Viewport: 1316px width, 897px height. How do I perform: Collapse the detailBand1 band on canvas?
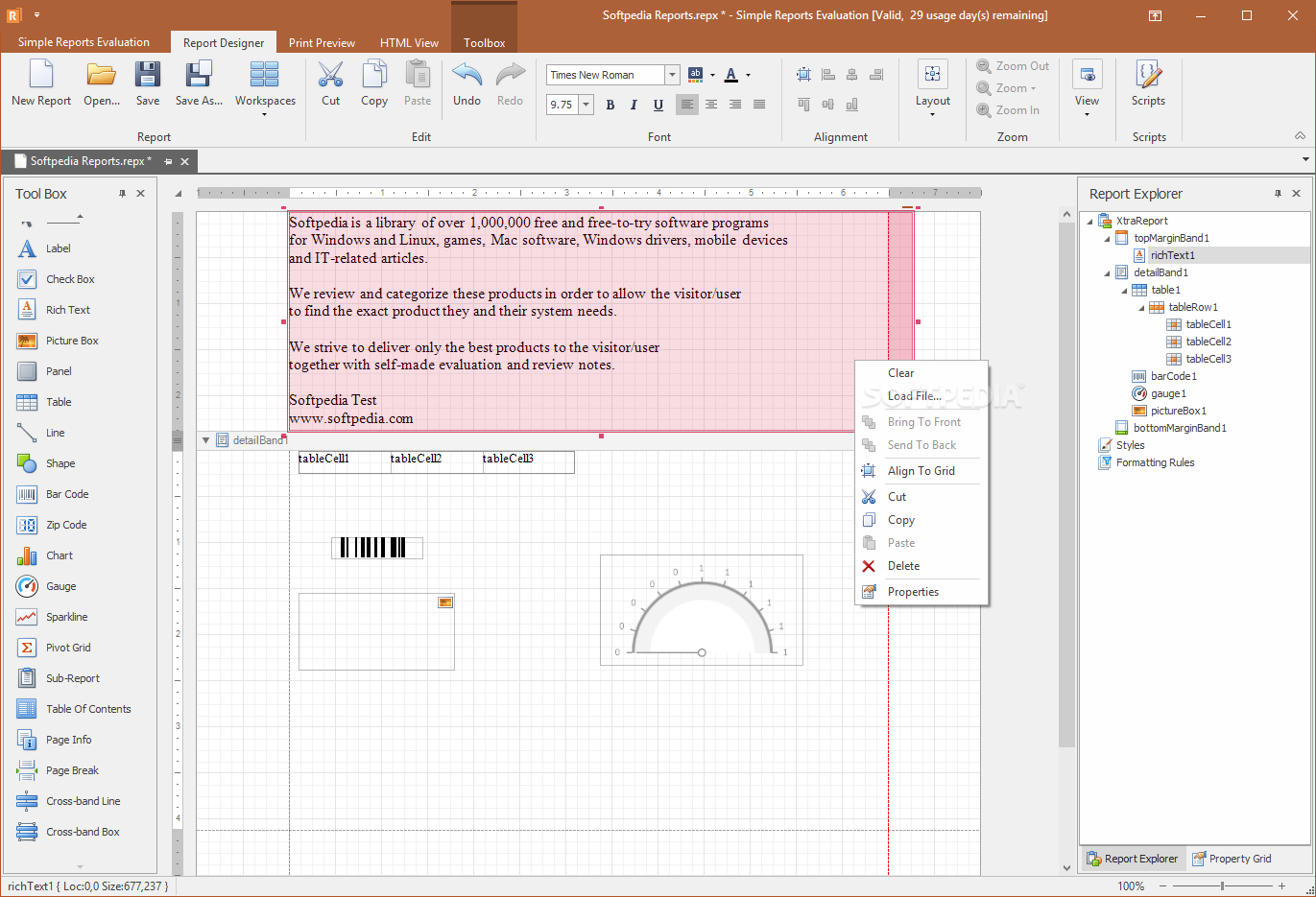(205, 440)
